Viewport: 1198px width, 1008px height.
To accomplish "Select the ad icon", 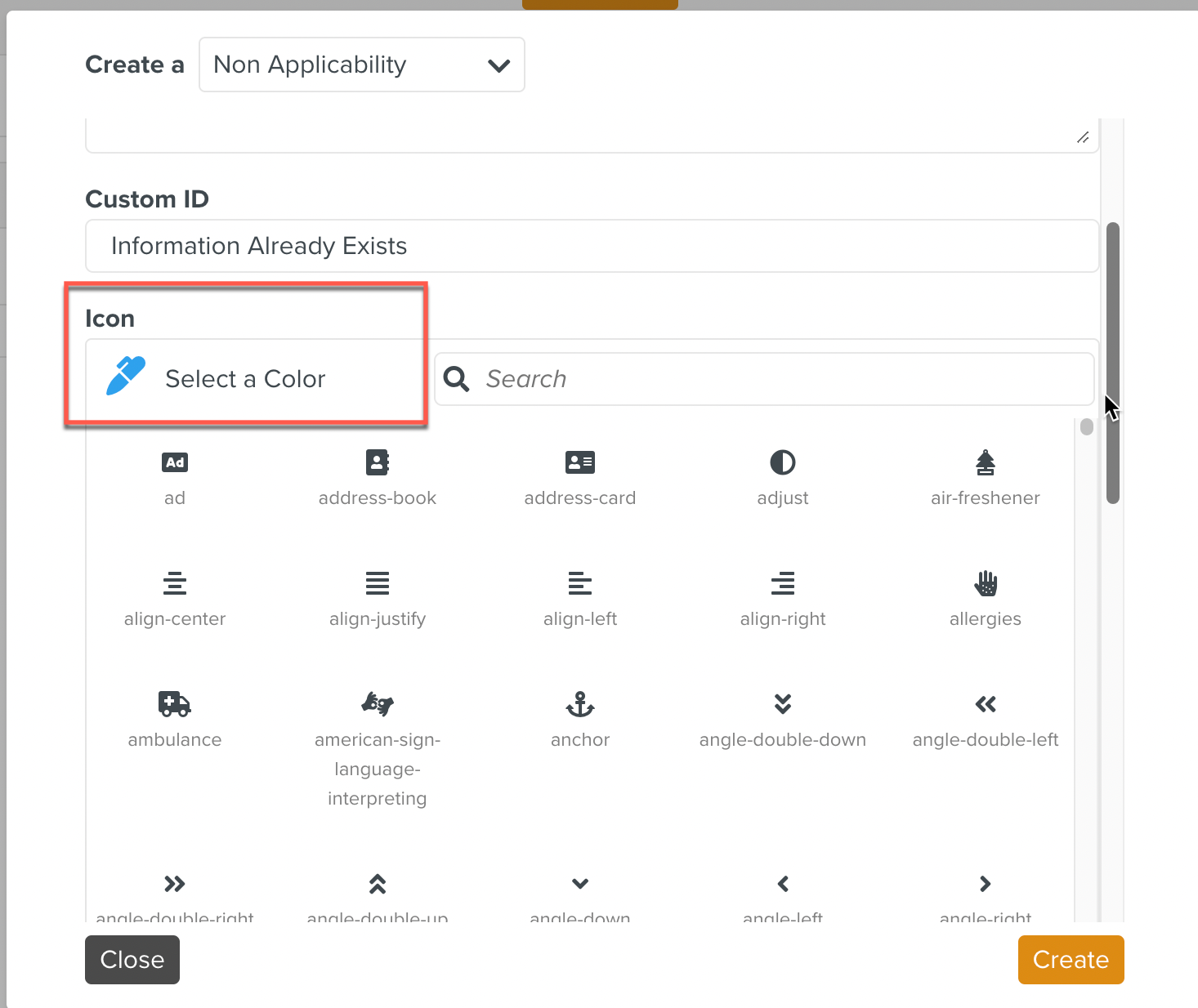I will point(175,463).
